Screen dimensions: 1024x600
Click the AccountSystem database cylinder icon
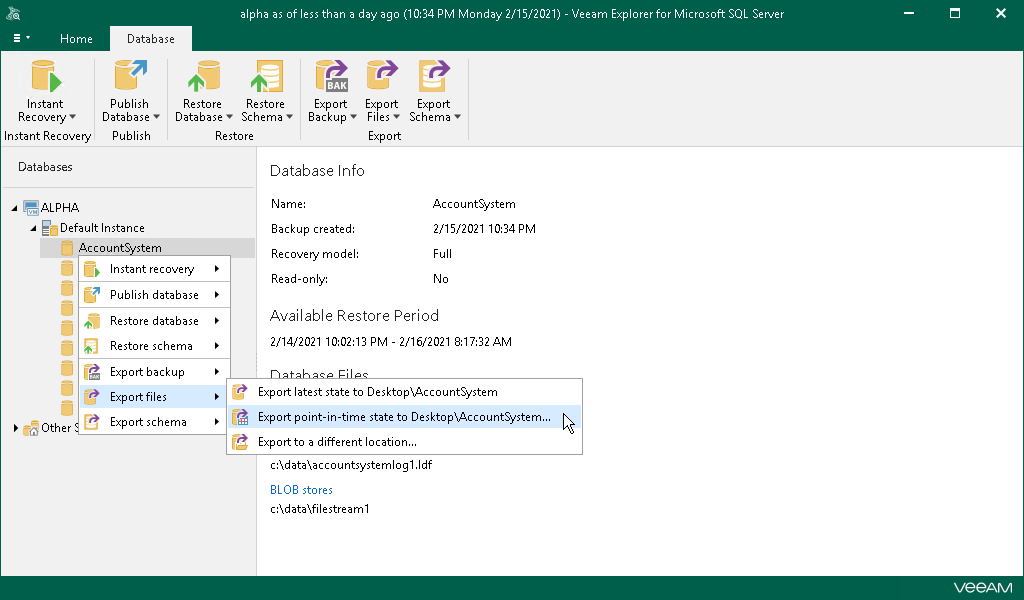[x=67, y=248]
